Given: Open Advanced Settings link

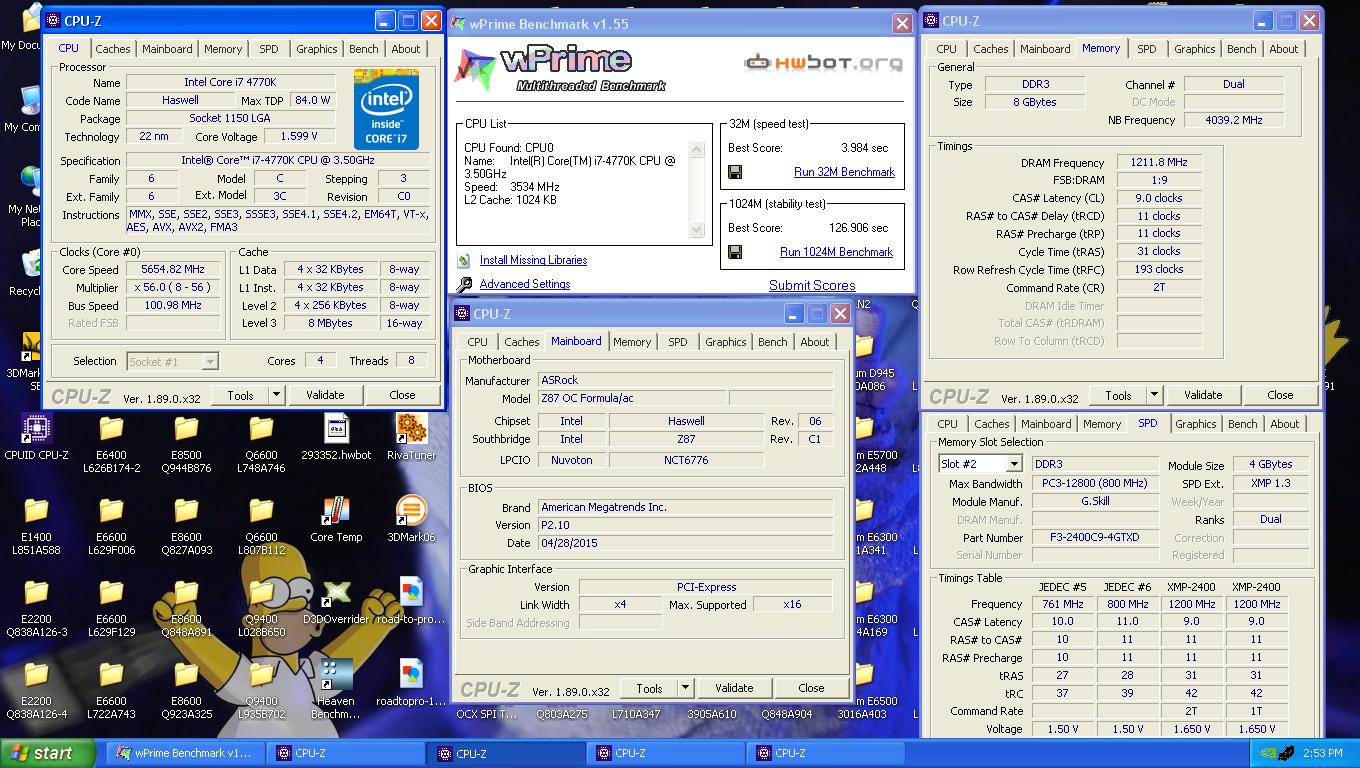Looking at the screenshot, I should [x=525, y=284].
